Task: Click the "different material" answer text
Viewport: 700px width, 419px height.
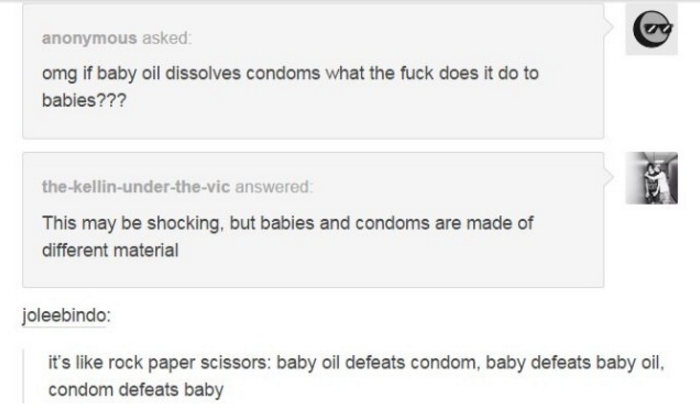Action: pos(109,250)
